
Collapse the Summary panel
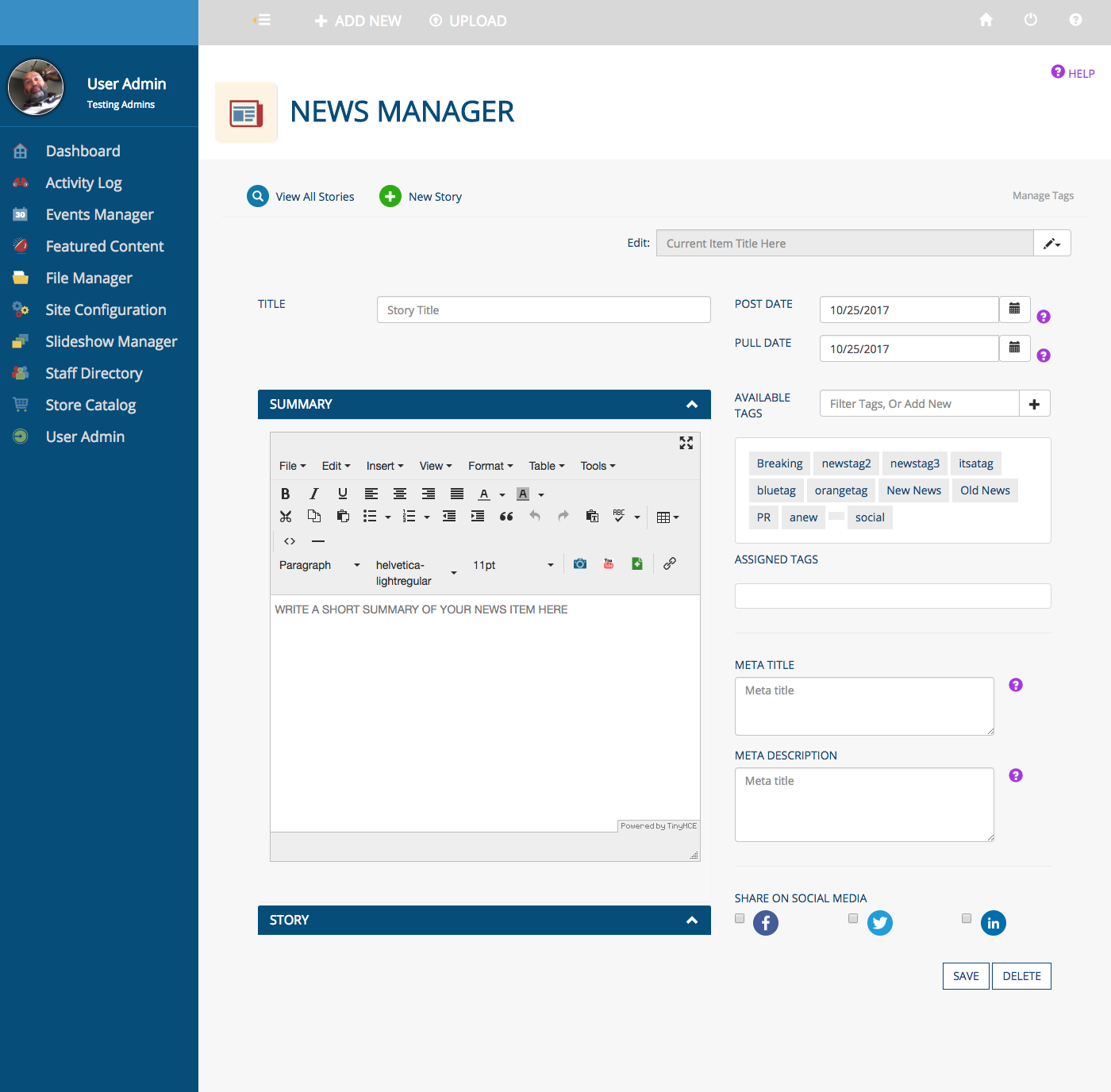692,405
